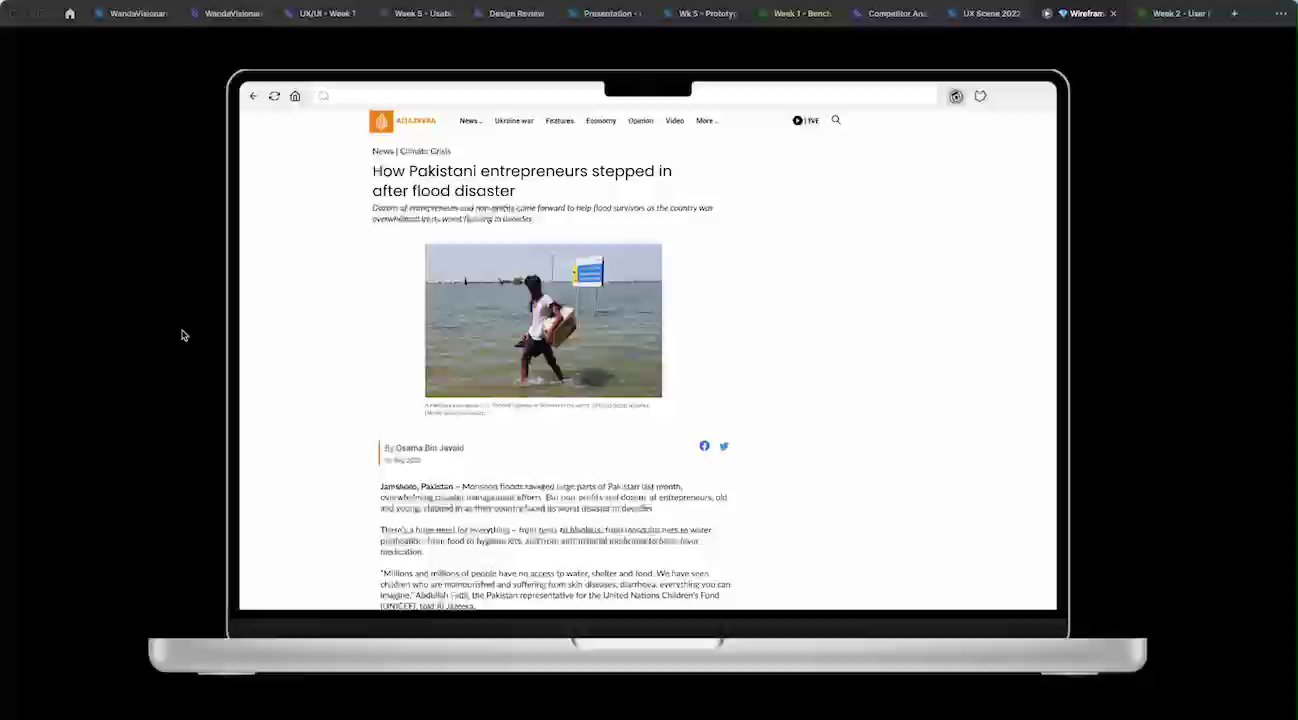Screen dimensions: 1298x720
Task: Click the shield-shaped extension icon in browser toolbar
Action: (980, 96)
